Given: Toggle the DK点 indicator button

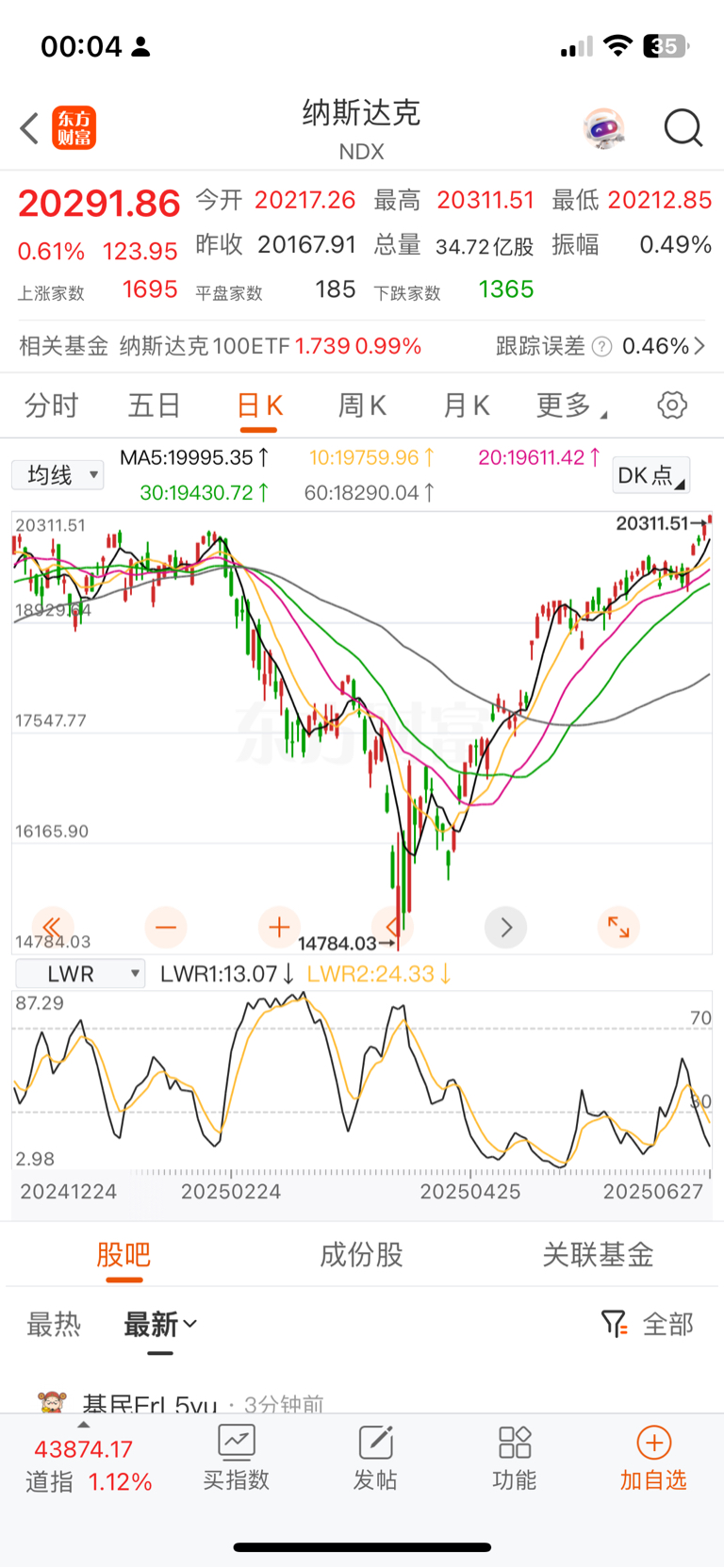Looking at the screenshot, I should (x=651, y=475).
